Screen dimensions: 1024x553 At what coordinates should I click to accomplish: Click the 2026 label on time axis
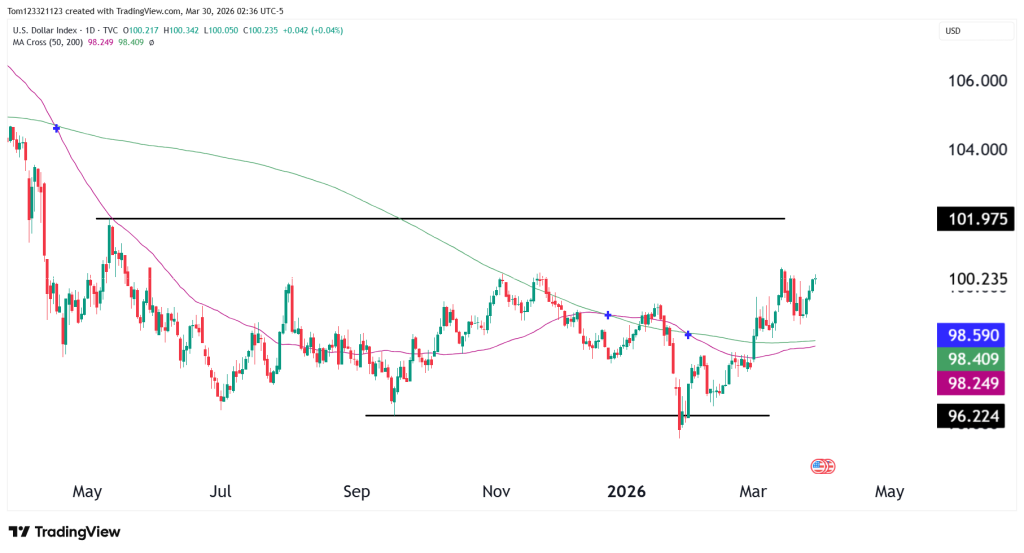(x=627, y=492)
